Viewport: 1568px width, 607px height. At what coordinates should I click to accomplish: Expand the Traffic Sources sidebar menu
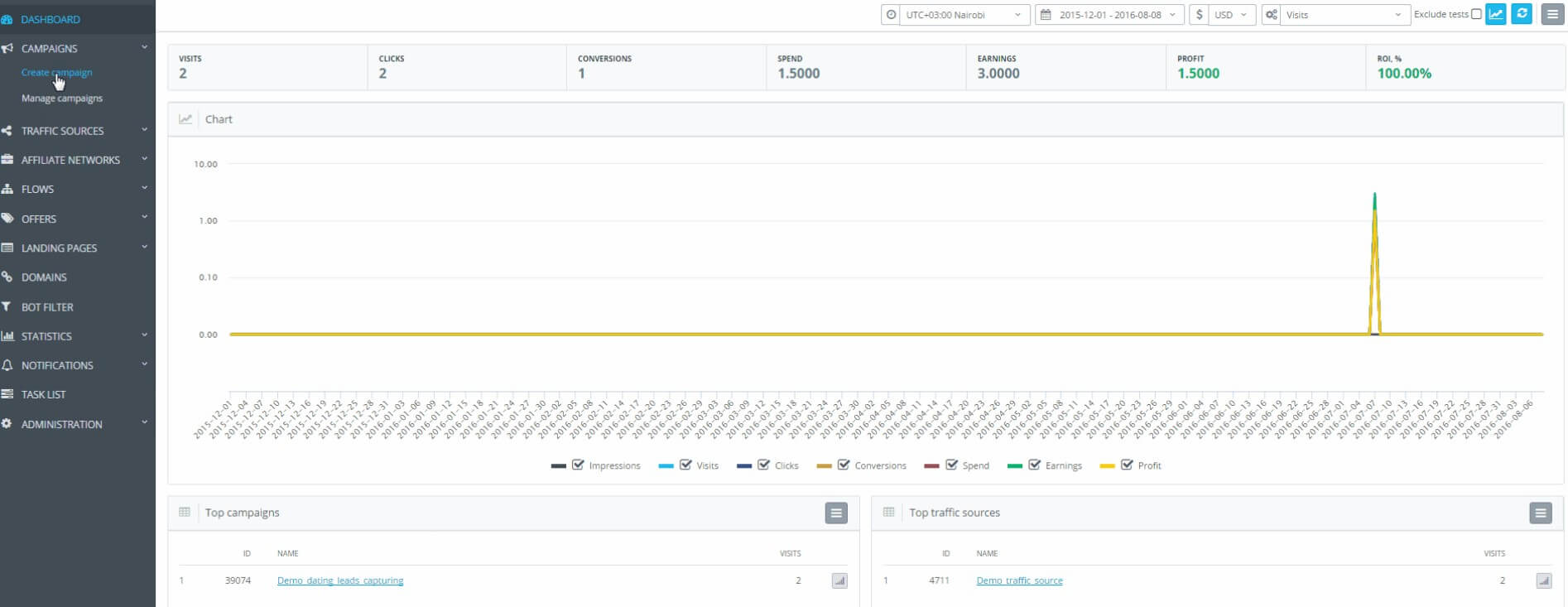[x=63, y=131]
